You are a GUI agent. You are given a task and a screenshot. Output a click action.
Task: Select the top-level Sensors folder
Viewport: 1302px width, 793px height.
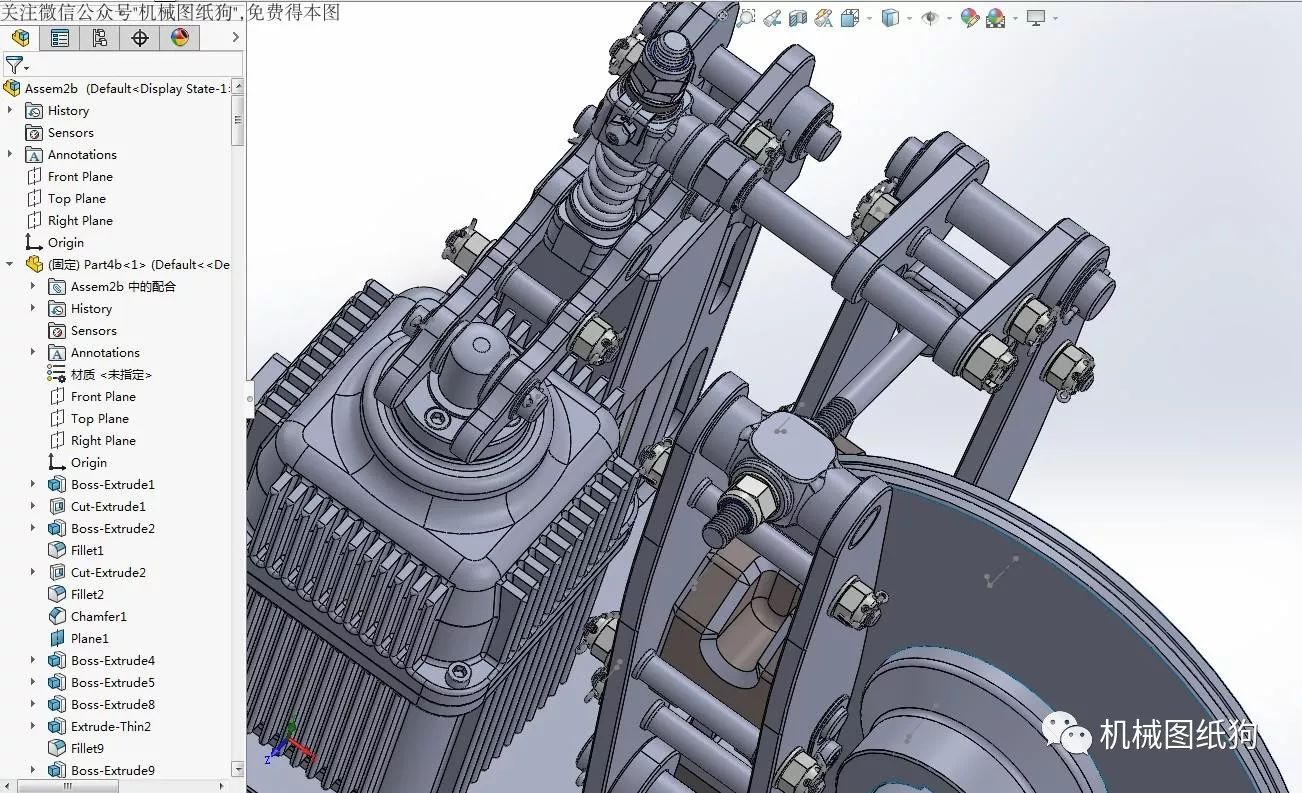(x=60, y=132)
